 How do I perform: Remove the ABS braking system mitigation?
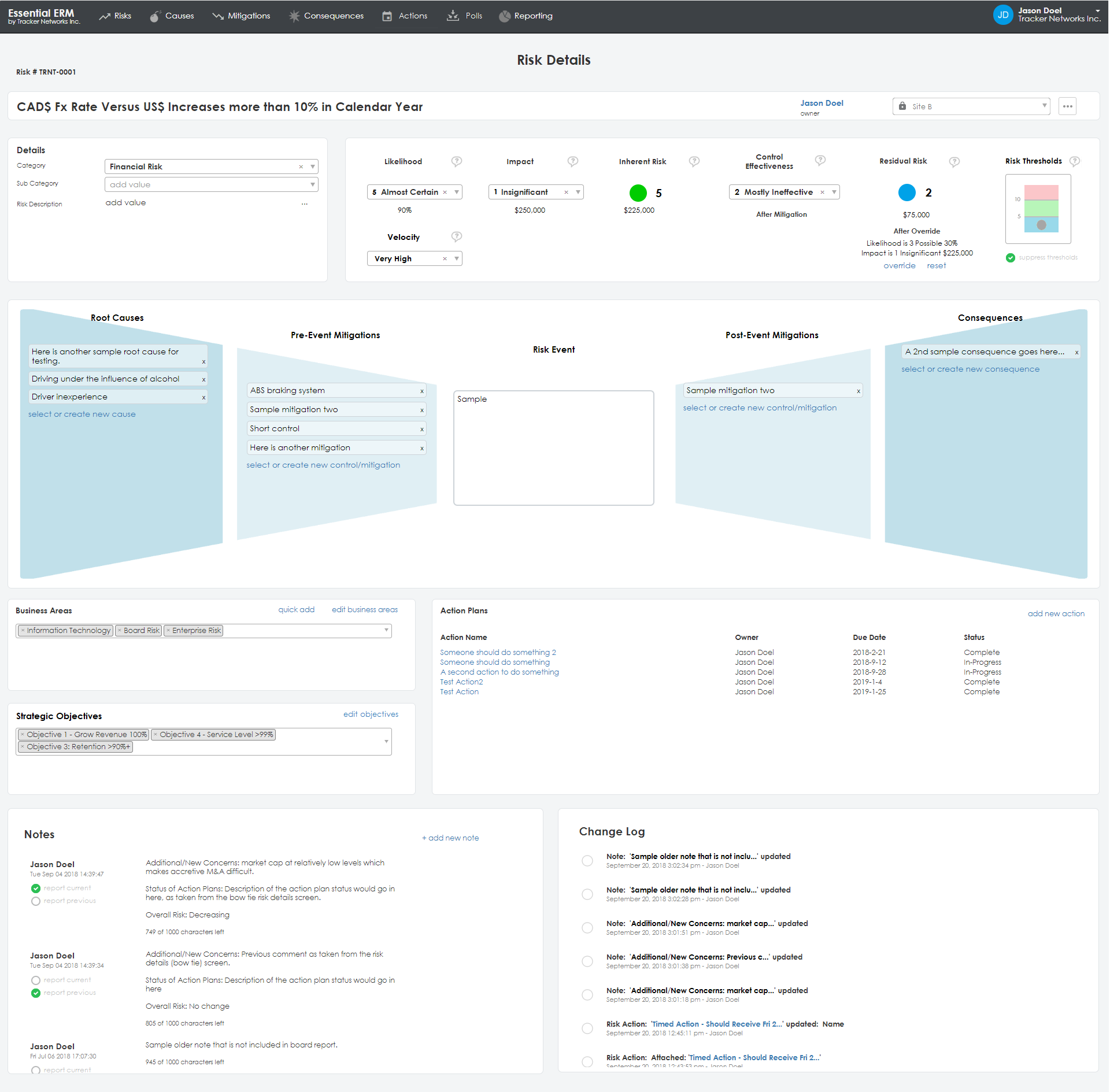click(x=421, y=391)
